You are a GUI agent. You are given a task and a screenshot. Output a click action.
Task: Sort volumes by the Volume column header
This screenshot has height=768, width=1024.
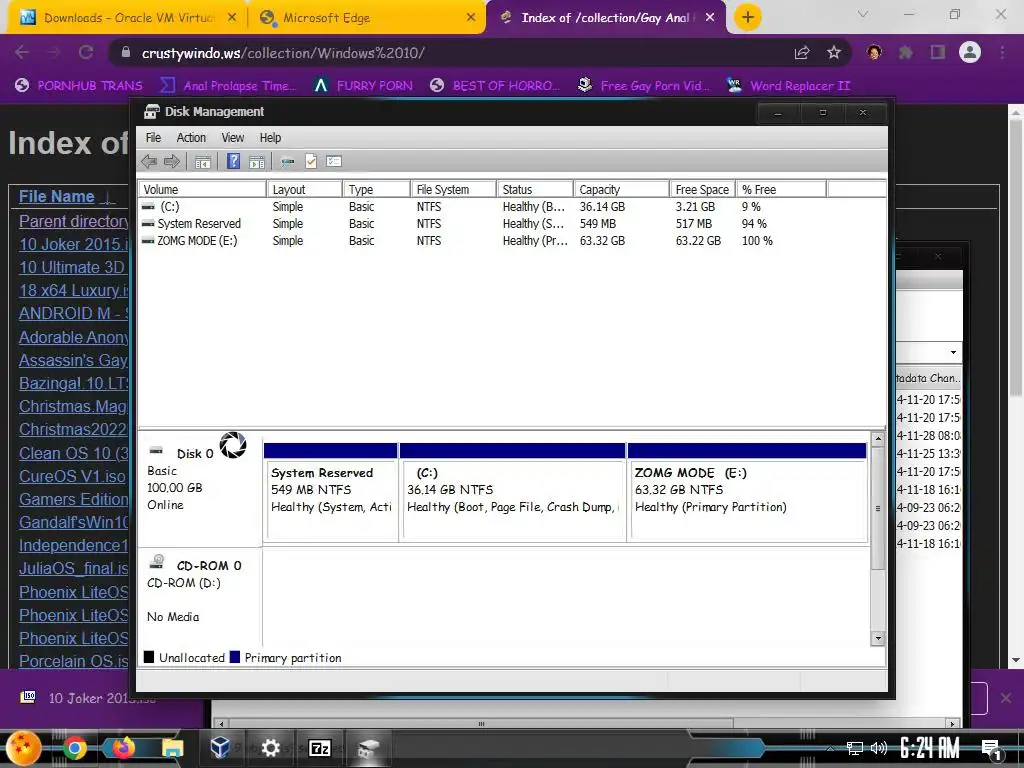(x=202, y=189)
